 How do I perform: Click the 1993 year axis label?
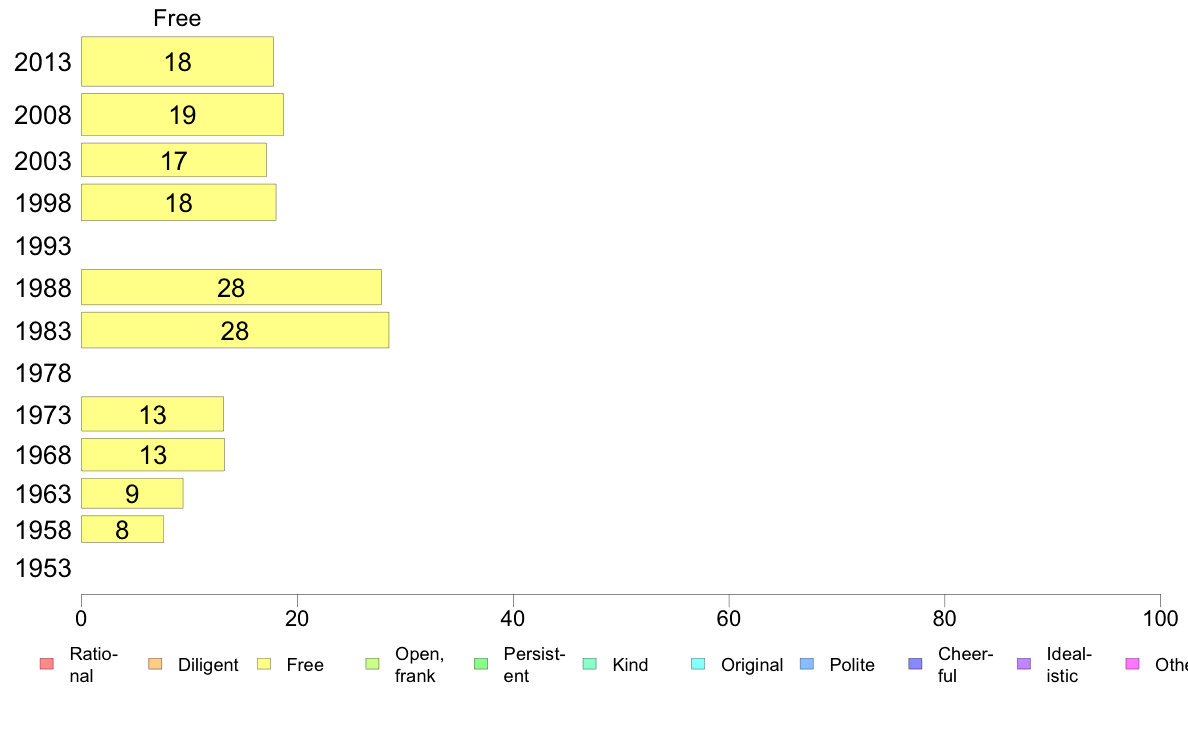43,246
